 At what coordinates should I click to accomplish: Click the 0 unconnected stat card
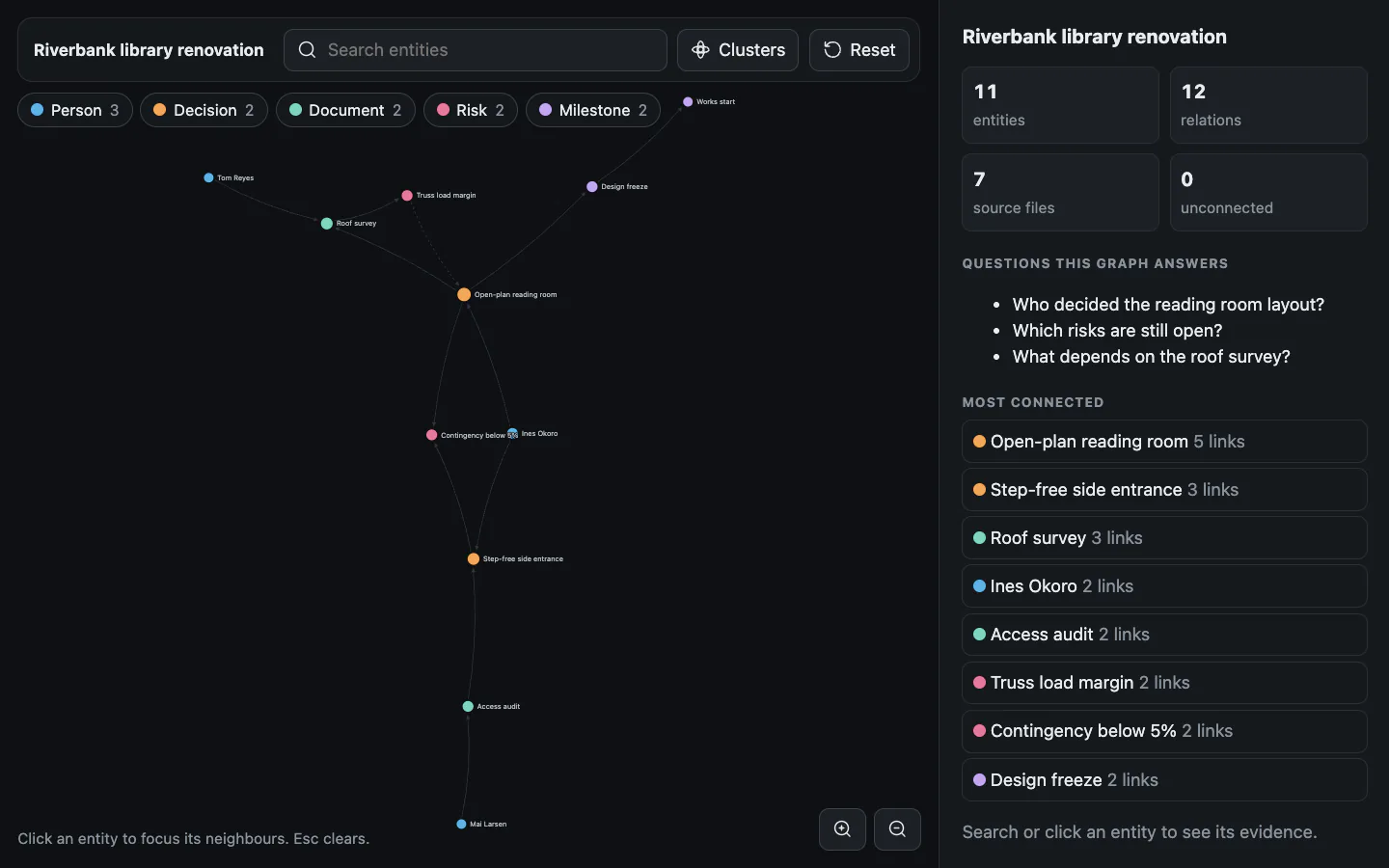pyautogui.click(x=1268, y=193)
